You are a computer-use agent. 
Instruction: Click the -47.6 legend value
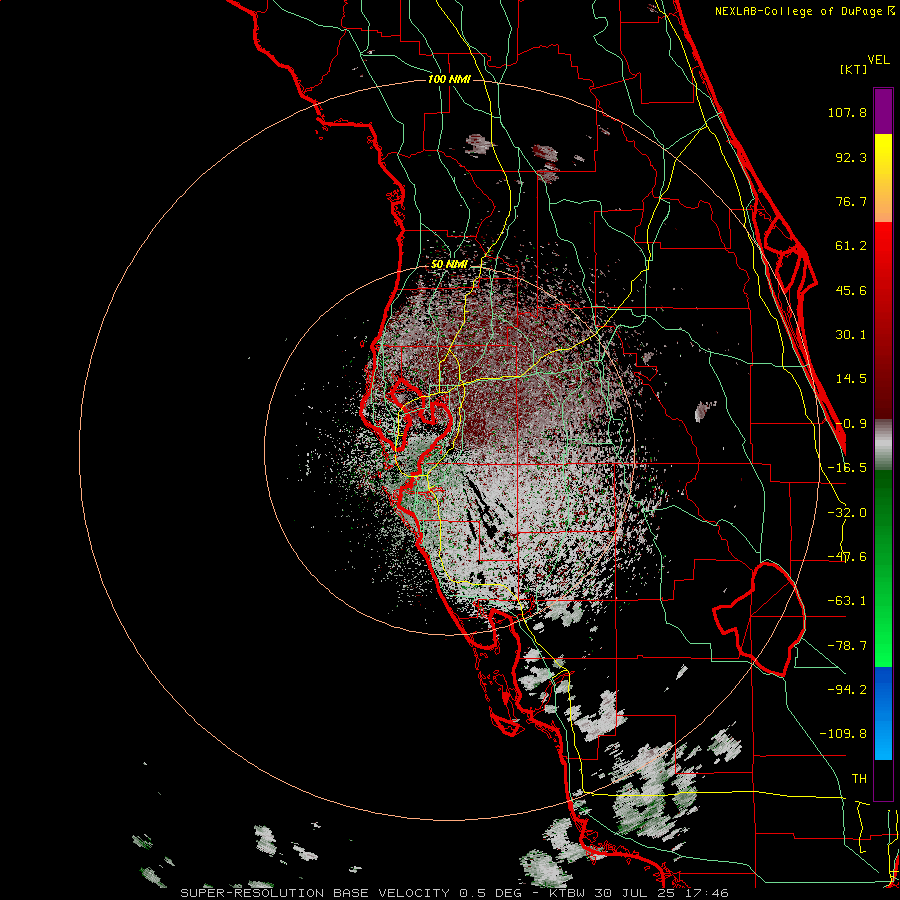pos(847,557)
